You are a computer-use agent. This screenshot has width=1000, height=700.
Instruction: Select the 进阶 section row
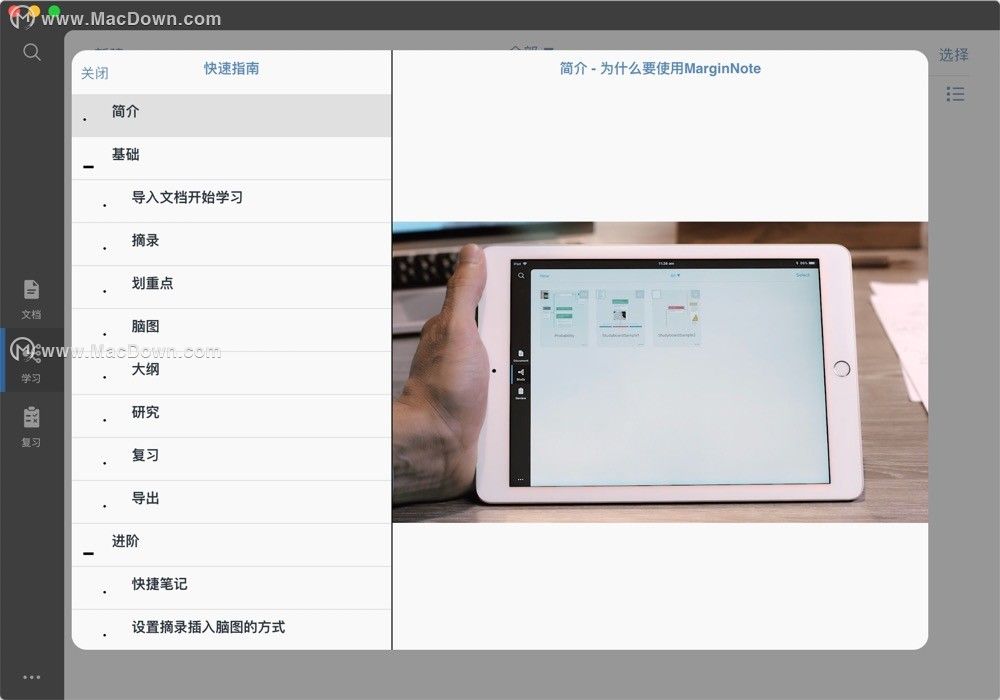click(231, 545)
